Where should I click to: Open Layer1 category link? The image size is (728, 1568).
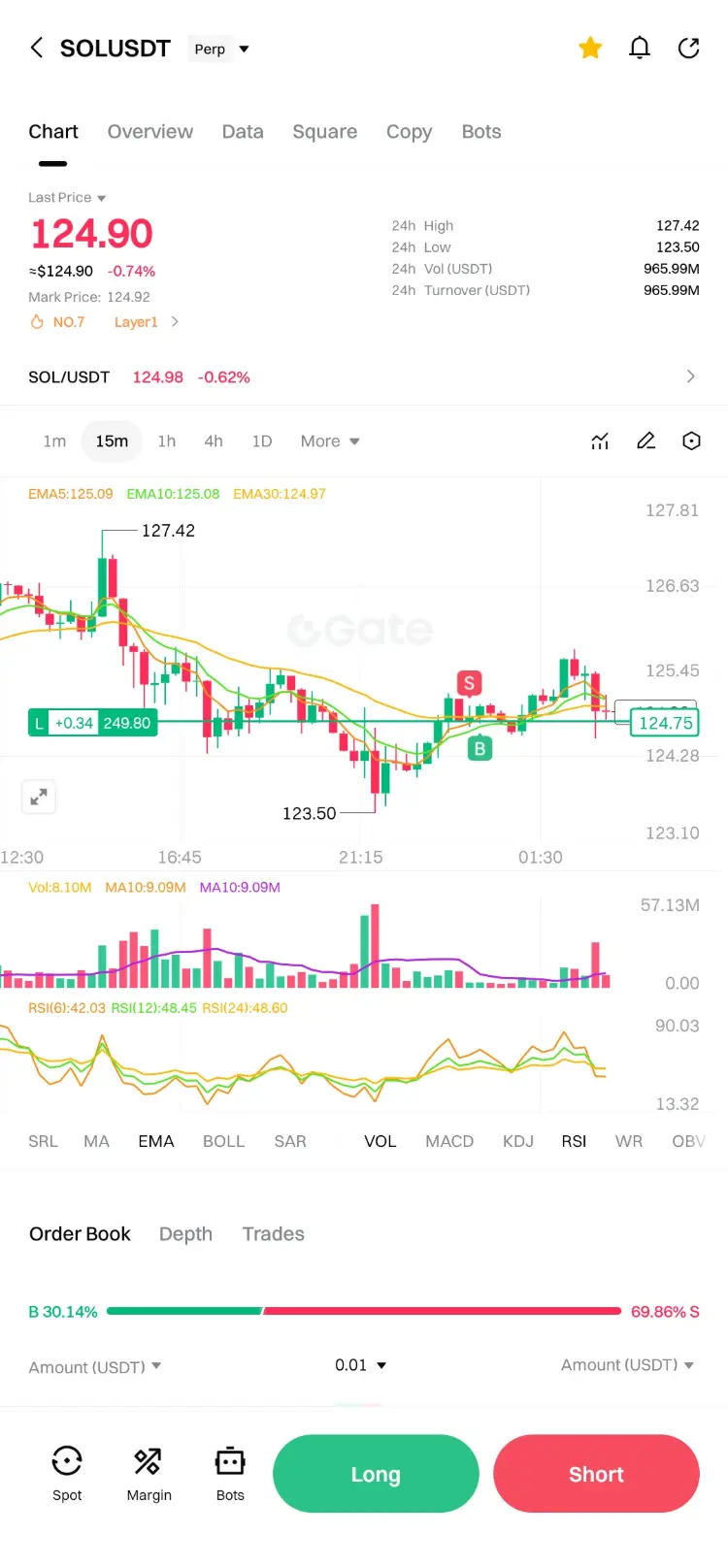(147, 322)
